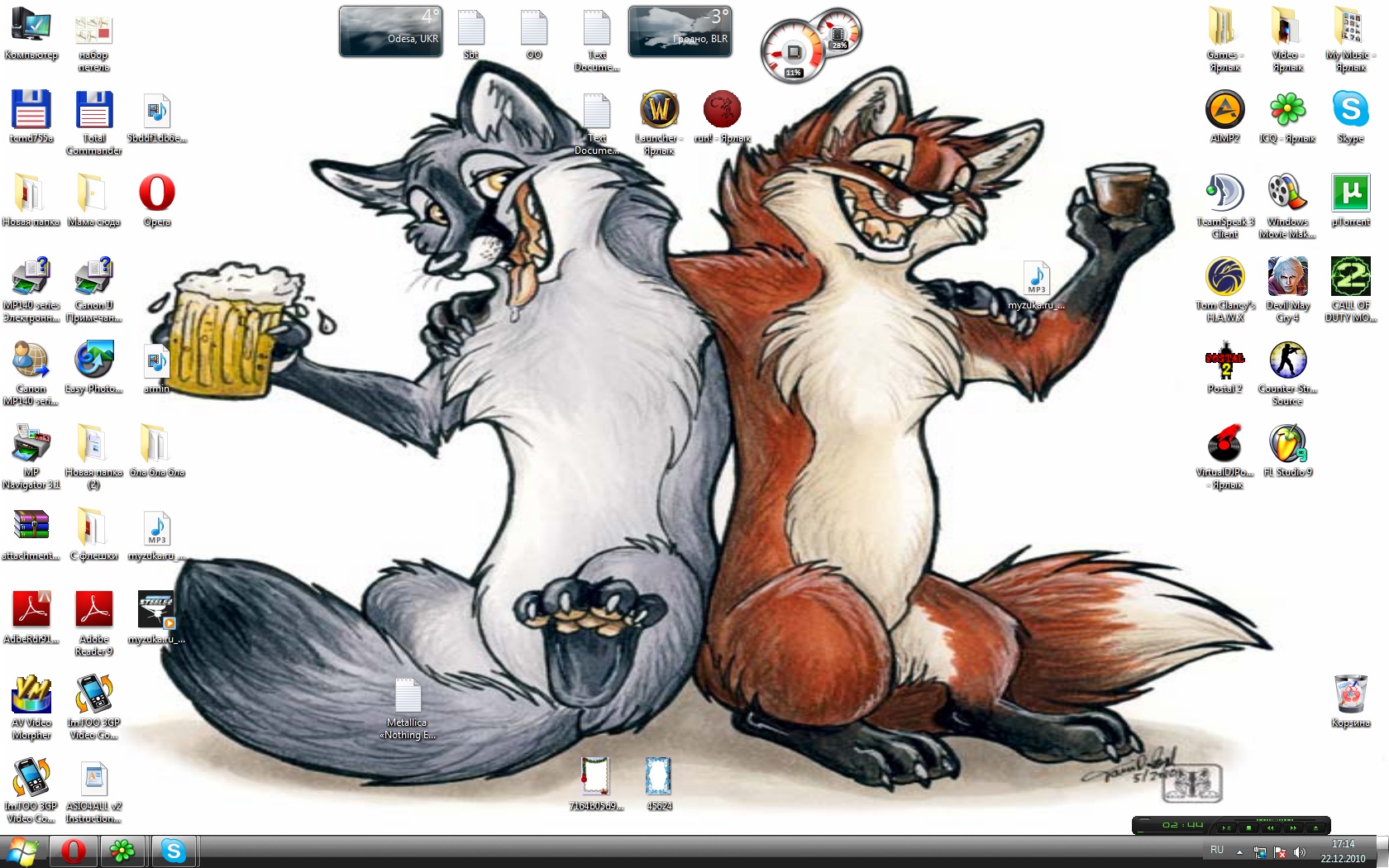Click the eject button in mini player
This screenshot has height=868, width=1389.
pyautogui.click(x=1315, y=827)
